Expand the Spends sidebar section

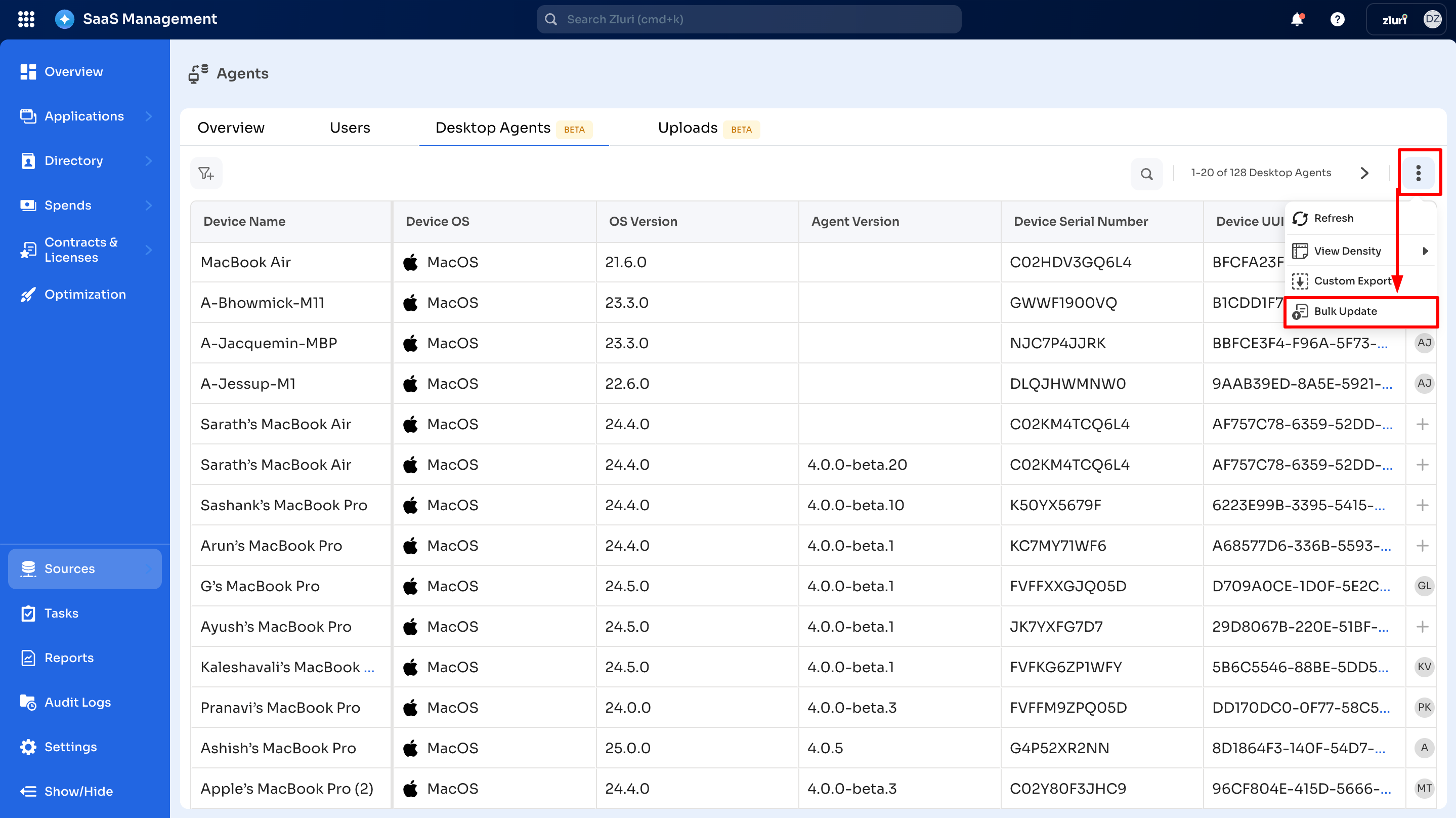(x=149, y=206)
